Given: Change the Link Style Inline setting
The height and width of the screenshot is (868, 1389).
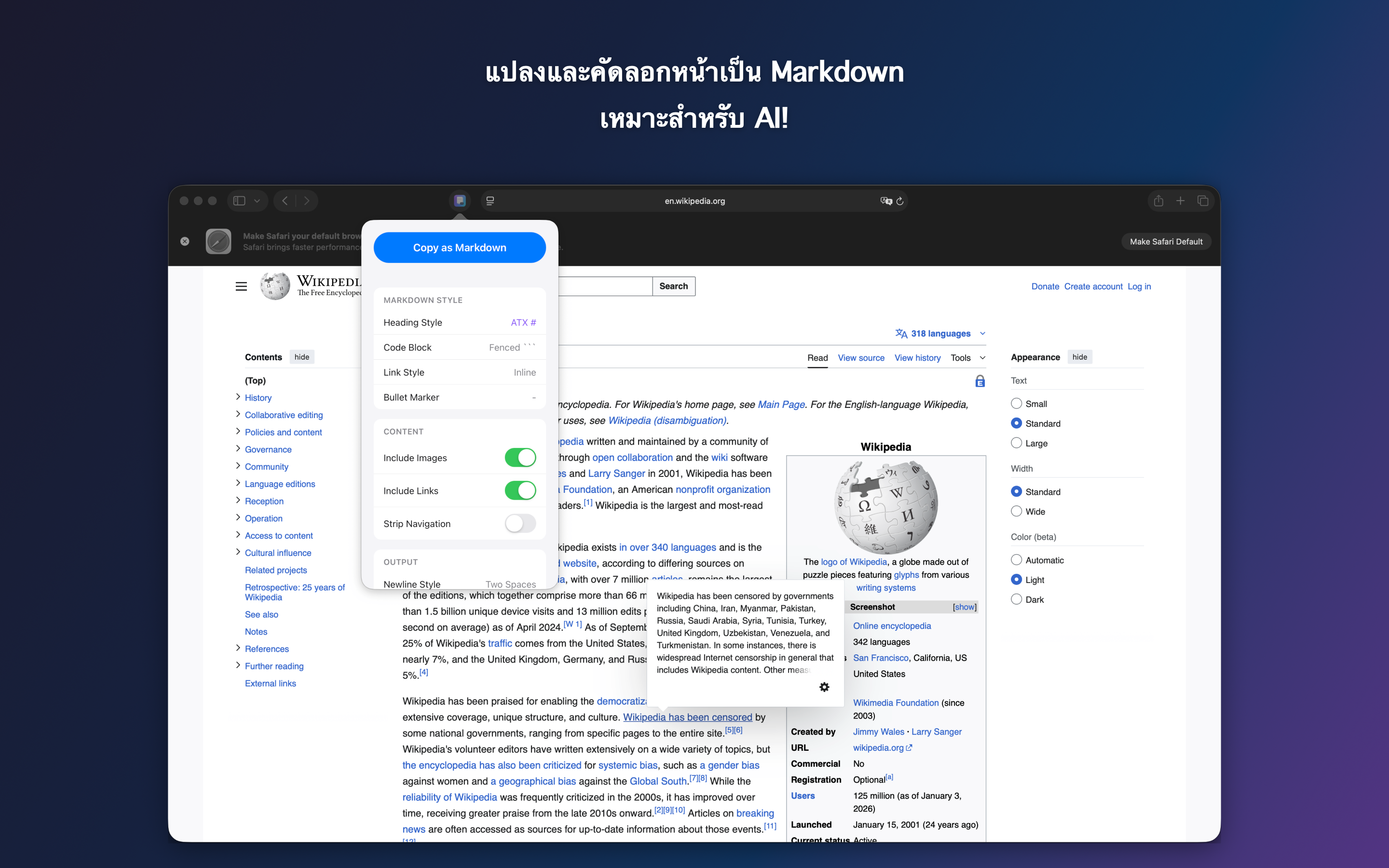Looking at the screenshot, I should point(459,372).
